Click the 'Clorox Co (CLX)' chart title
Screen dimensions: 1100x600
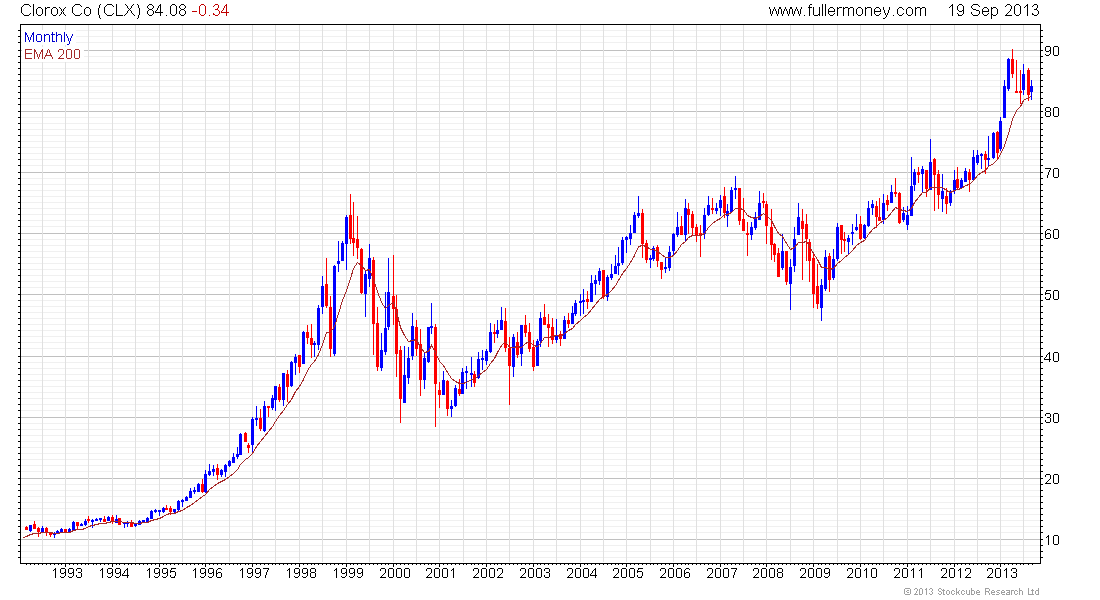[81, 11]
